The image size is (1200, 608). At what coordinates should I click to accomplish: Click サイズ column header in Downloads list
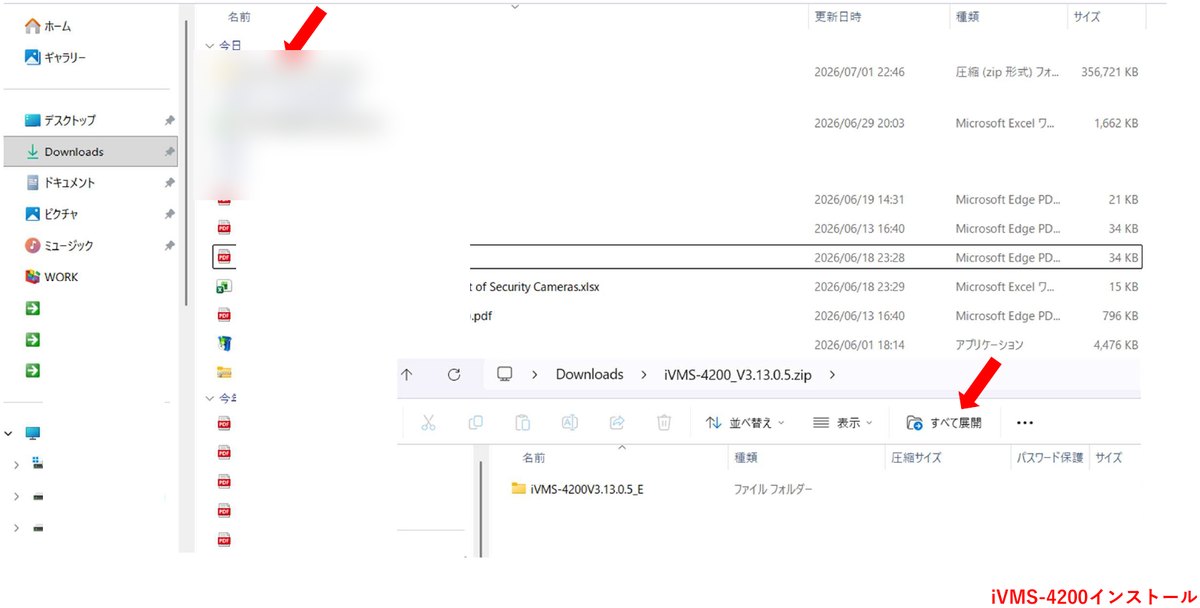1086,17
